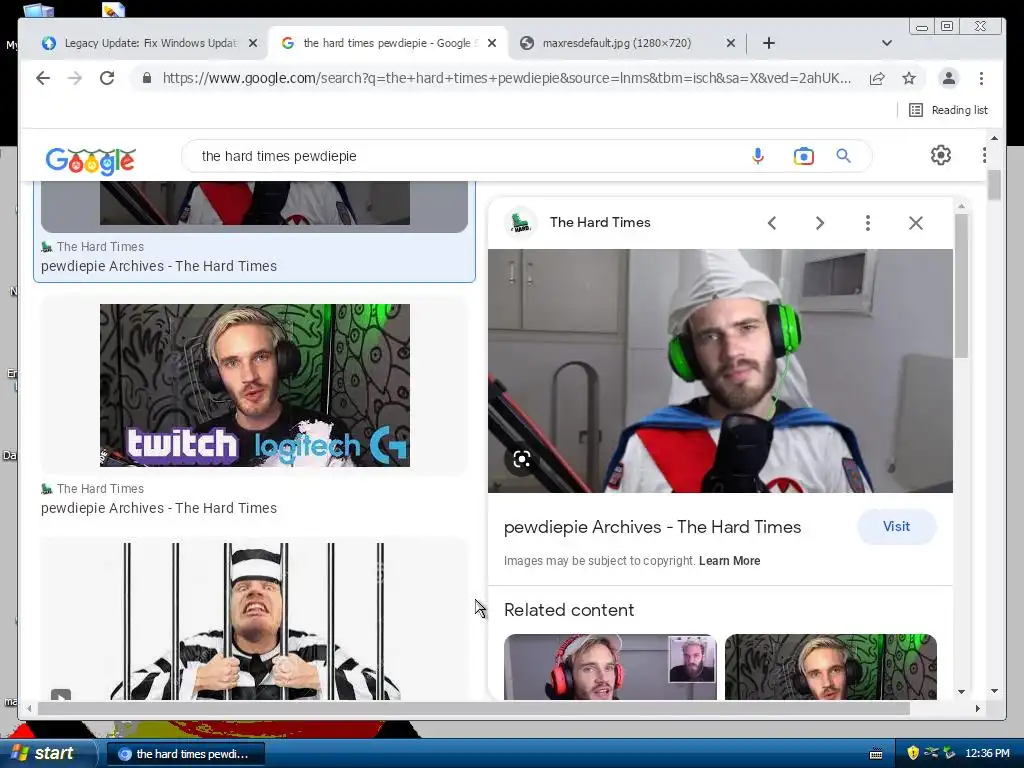Click the Google holiday logo
1024x768 pixels.
coord(90,160)
